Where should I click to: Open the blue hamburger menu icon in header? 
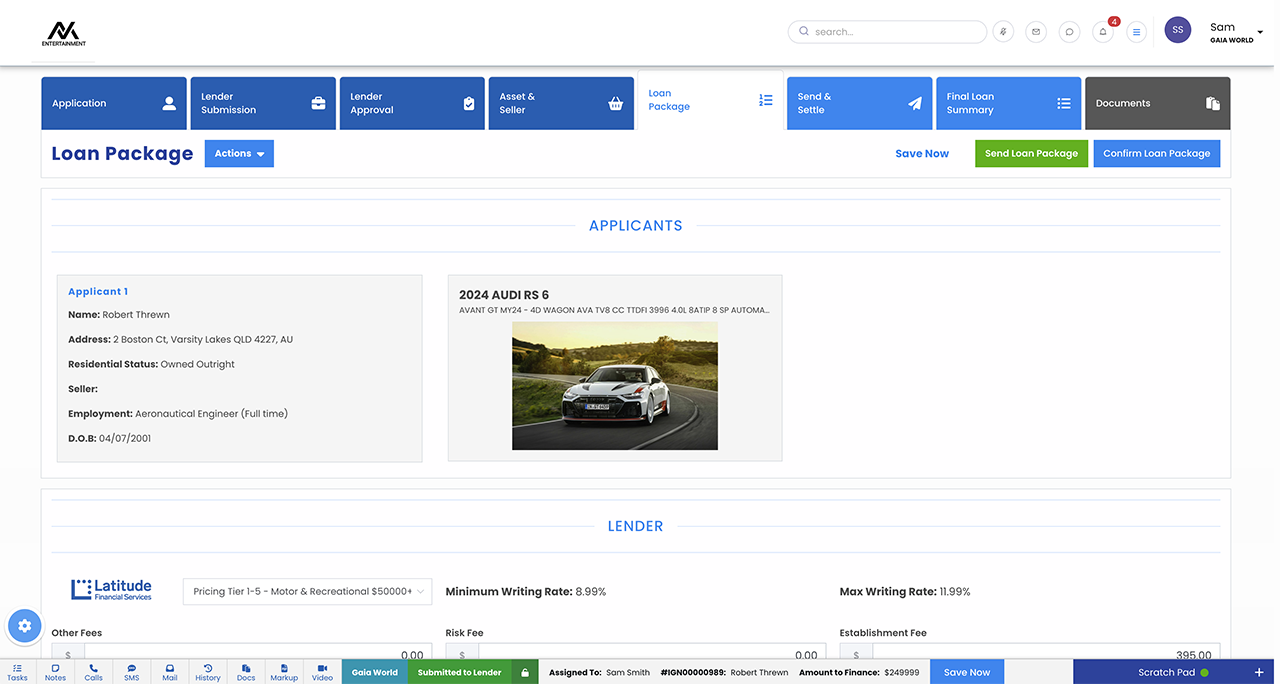[x=1136, y=31]
